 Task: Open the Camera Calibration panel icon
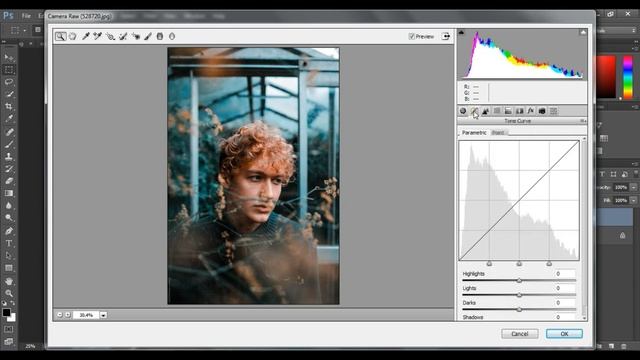click(542, 111)
